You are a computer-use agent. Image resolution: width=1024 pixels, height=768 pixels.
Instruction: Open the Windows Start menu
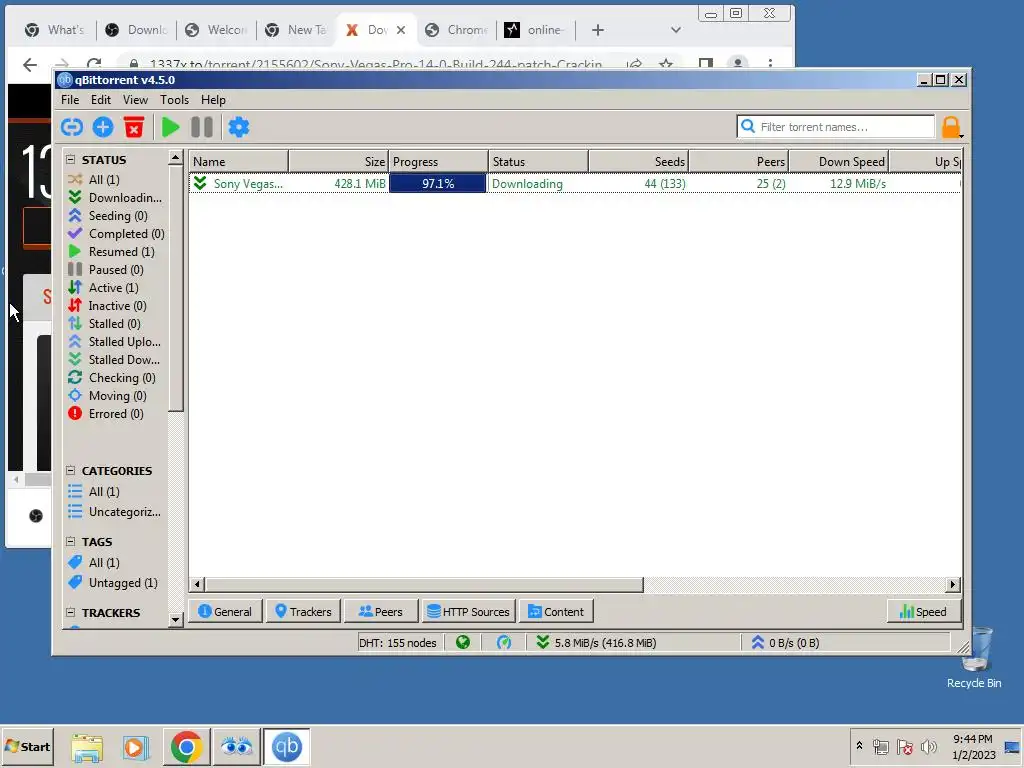click(28, 746)
